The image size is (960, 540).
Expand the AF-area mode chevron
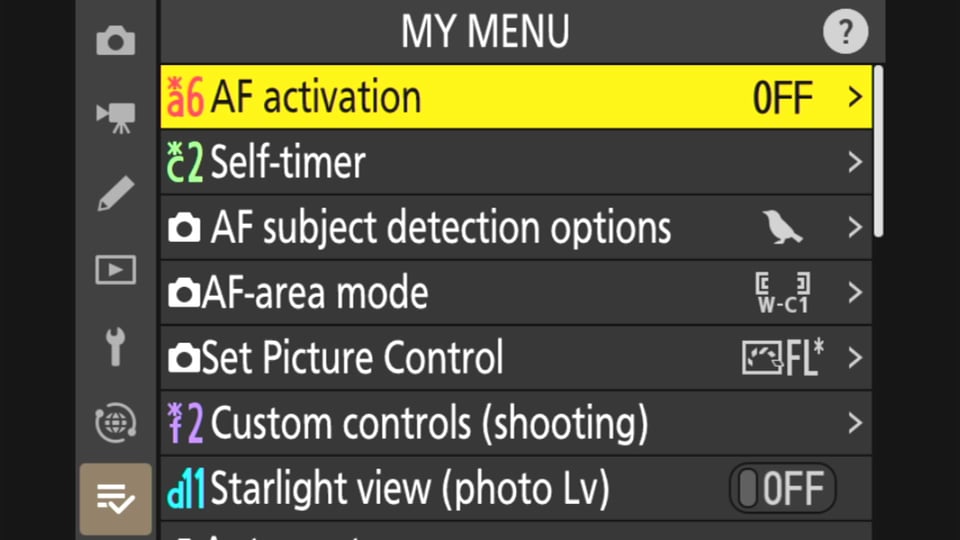pyautogui.click(x=855, y=293)
